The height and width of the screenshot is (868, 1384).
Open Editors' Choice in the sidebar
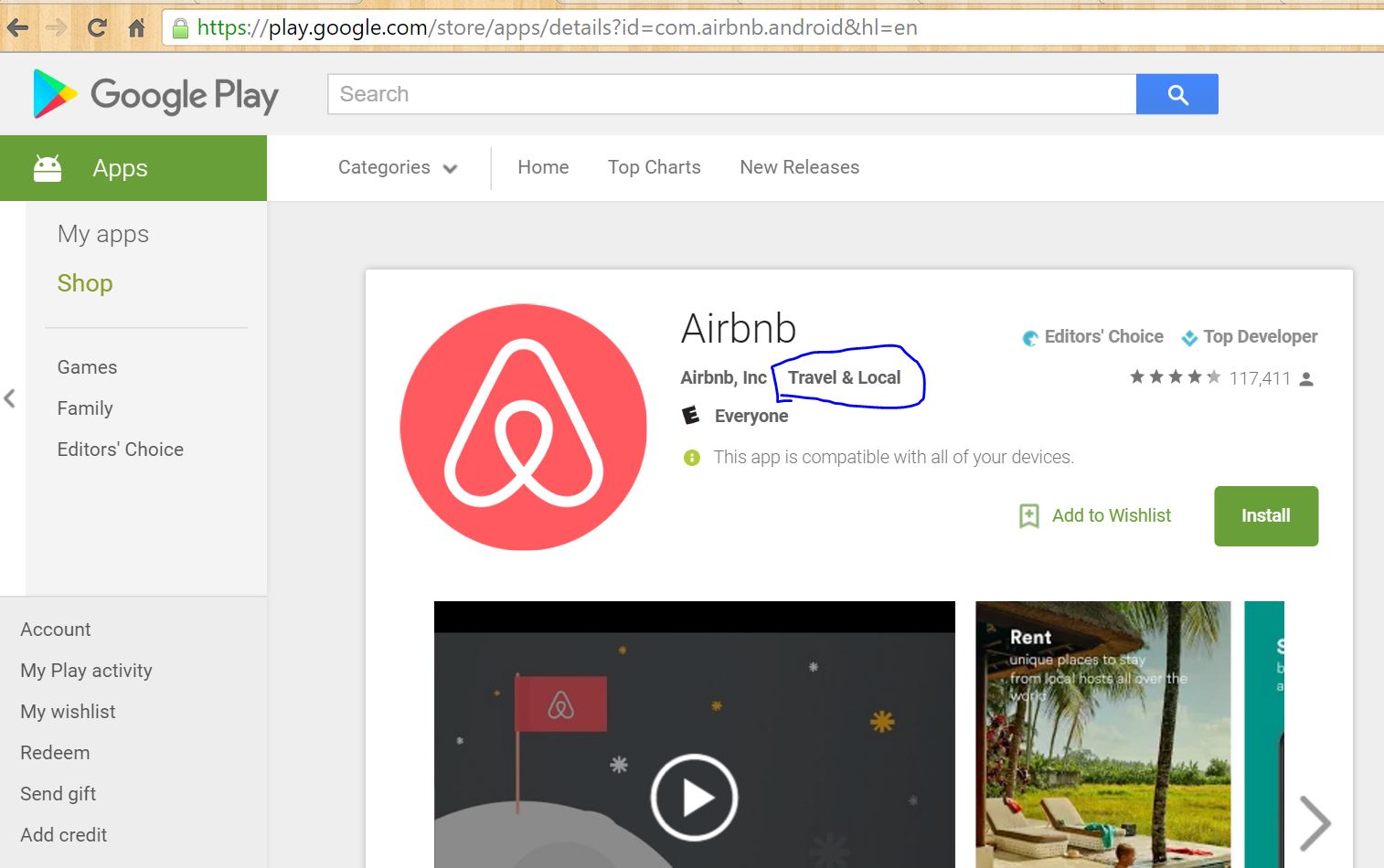coord(121,450)
